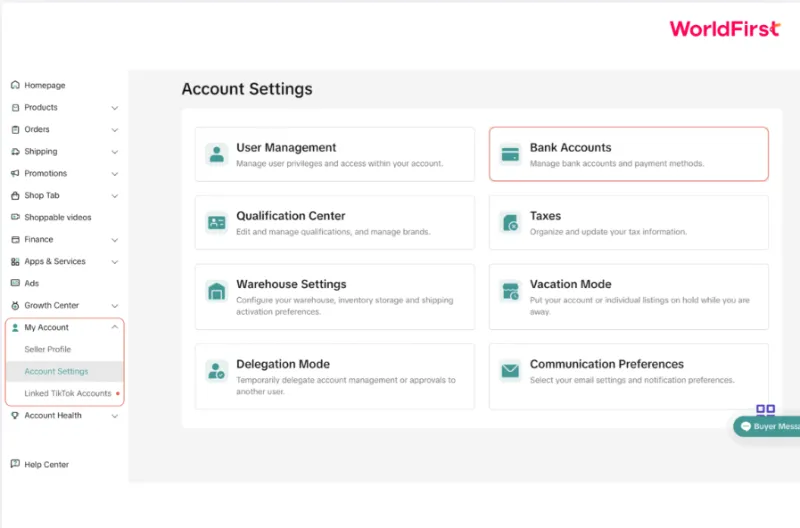
Task: Click the Apps & Services icon
Action: tap(15, 262)
